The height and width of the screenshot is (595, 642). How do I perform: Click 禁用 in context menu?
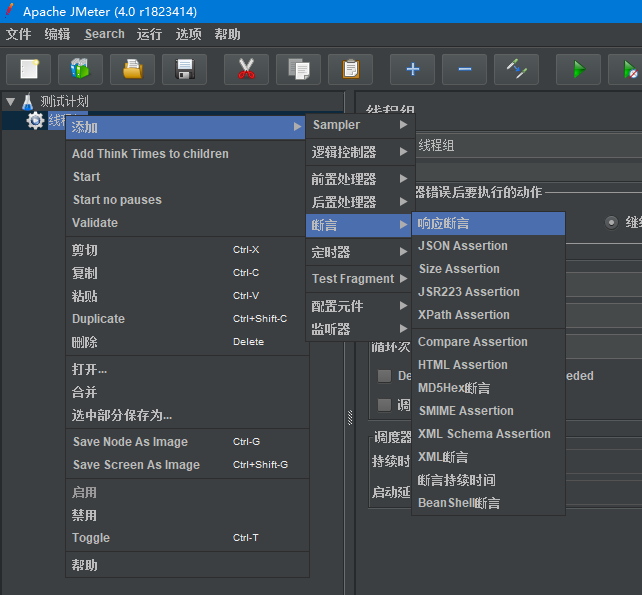(x=188, y=515)
